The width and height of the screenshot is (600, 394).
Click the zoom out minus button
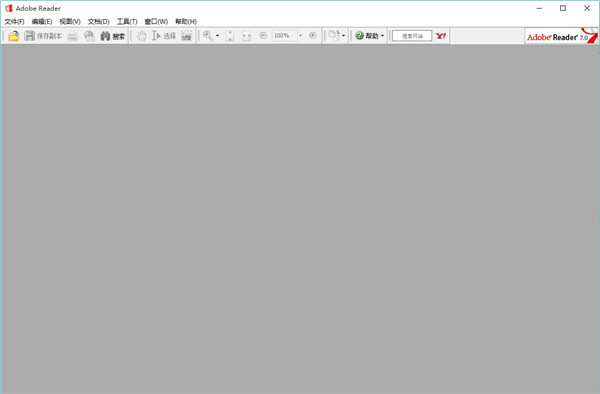coord(263,36)
